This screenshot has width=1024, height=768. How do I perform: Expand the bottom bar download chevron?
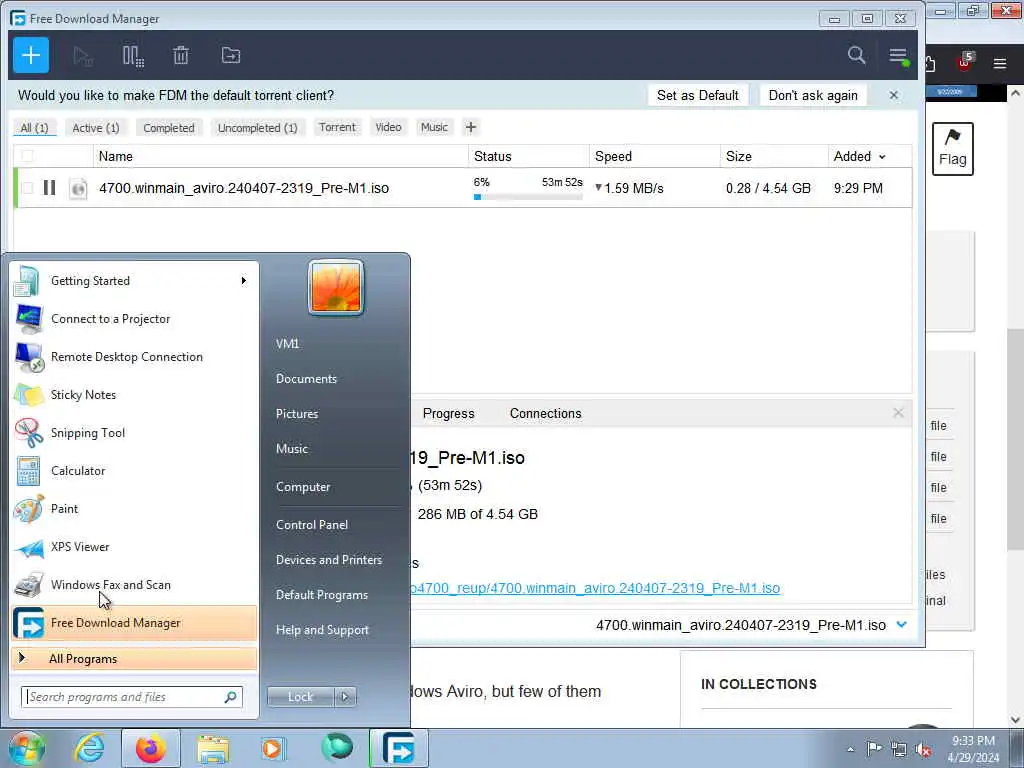(x=902, y=625)
